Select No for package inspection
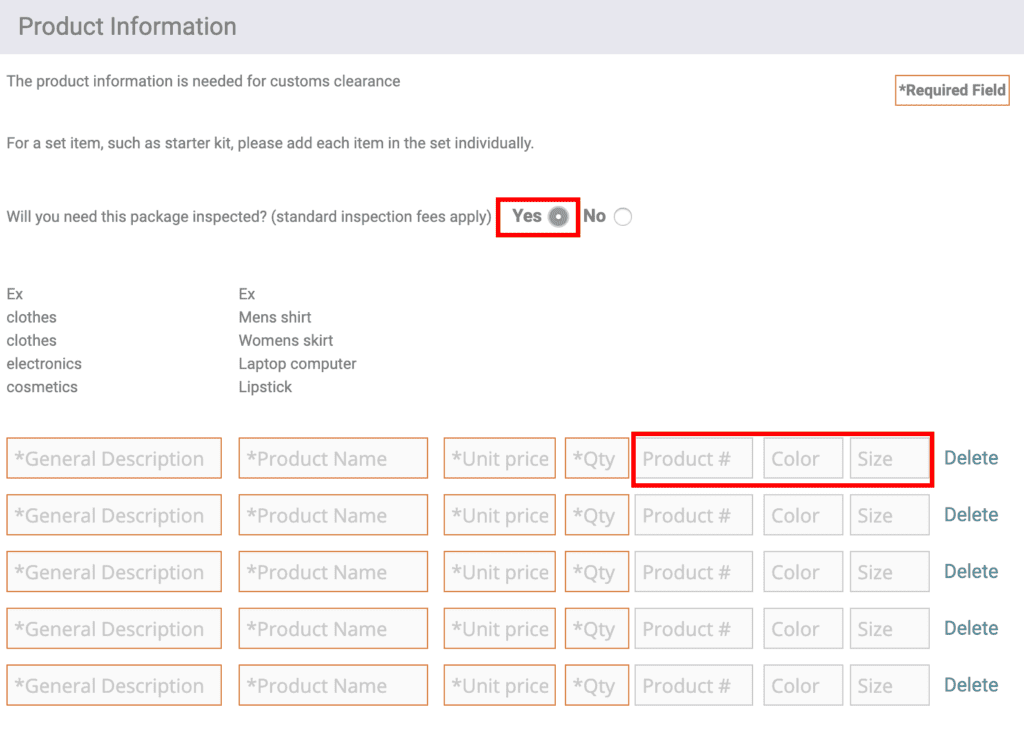1024x747 pixels. point(623,217)
